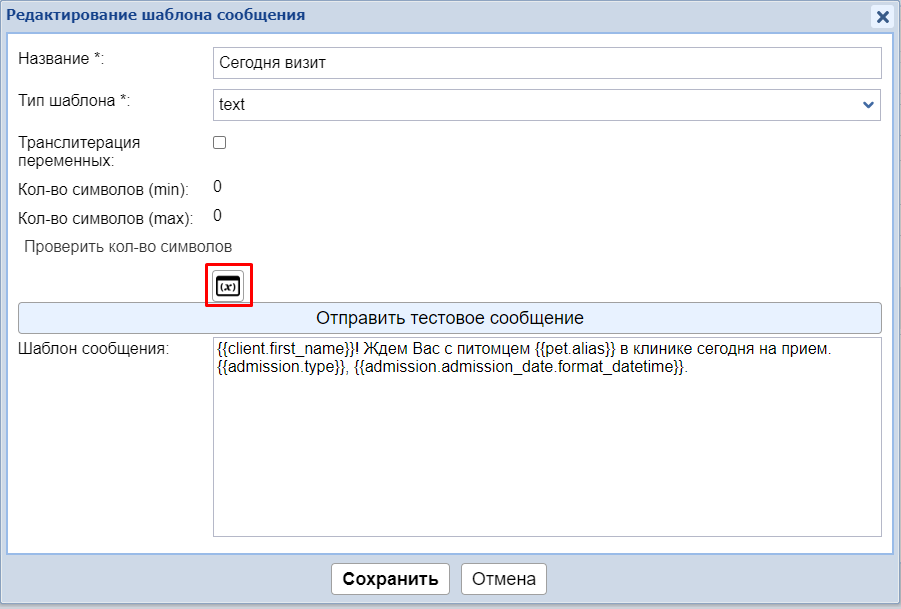The width and height of the screenshot is (901, 609).
Task: Place cursor on {{admission.type}} variable
Action: coord(280,367)
